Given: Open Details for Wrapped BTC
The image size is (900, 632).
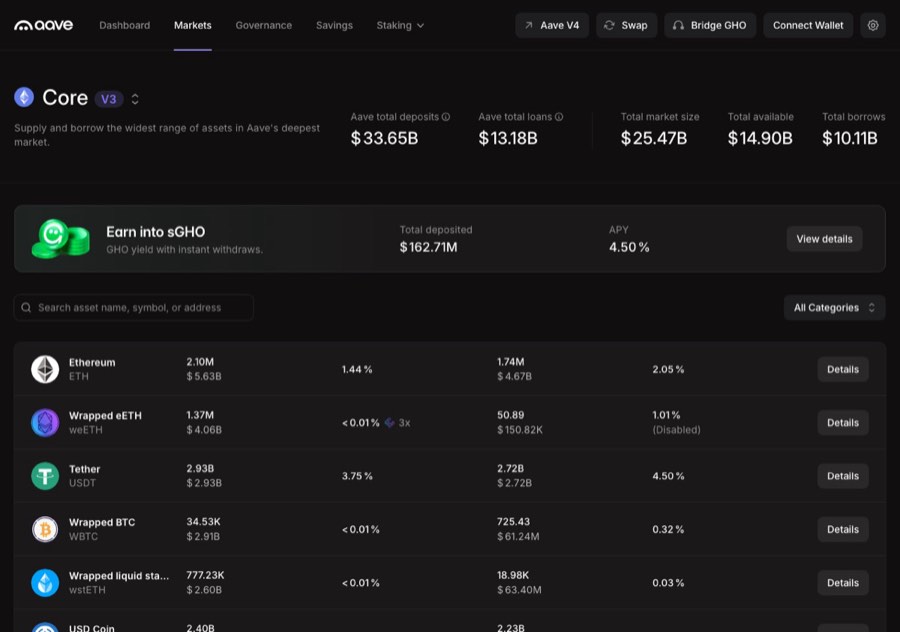Looking at the screenshot, I should click(x=843, y=529).
